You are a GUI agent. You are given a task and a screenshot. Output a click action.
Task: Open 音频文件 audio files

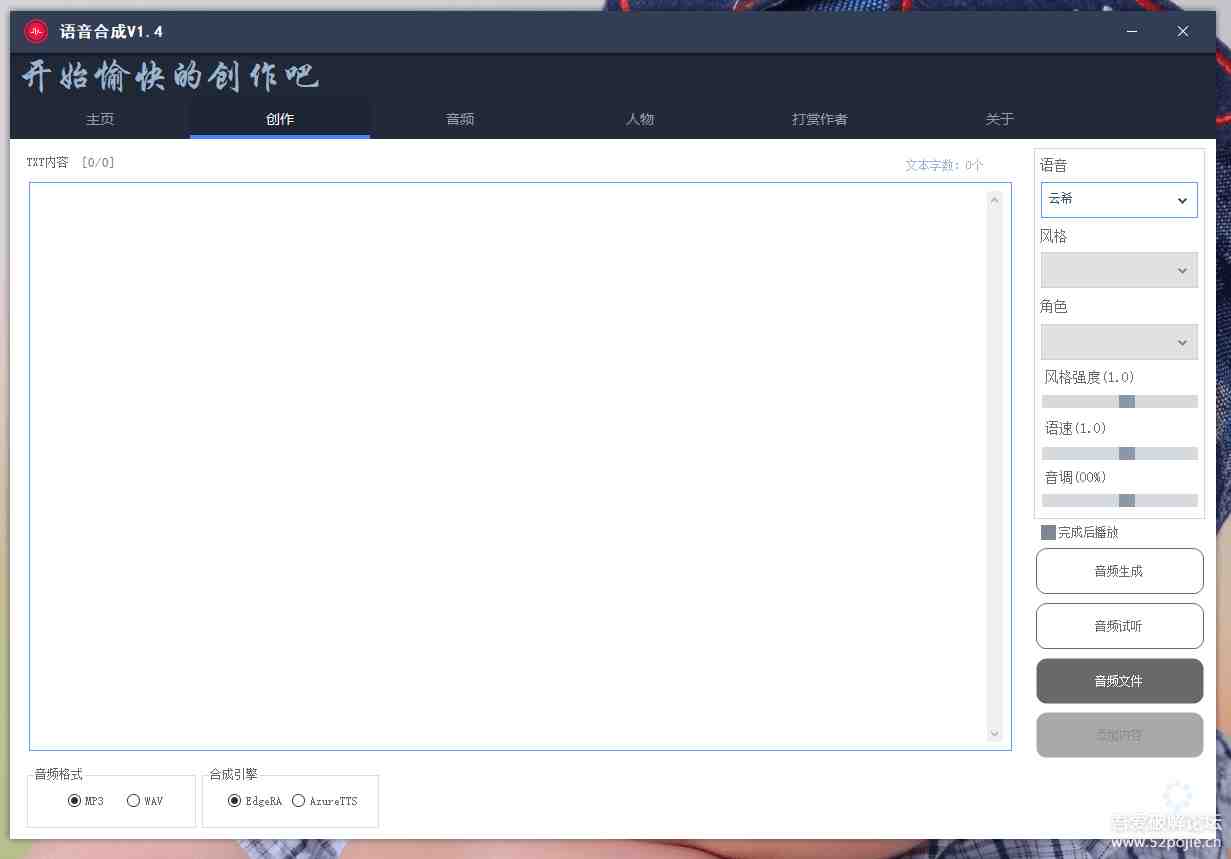pos(1118,681)
